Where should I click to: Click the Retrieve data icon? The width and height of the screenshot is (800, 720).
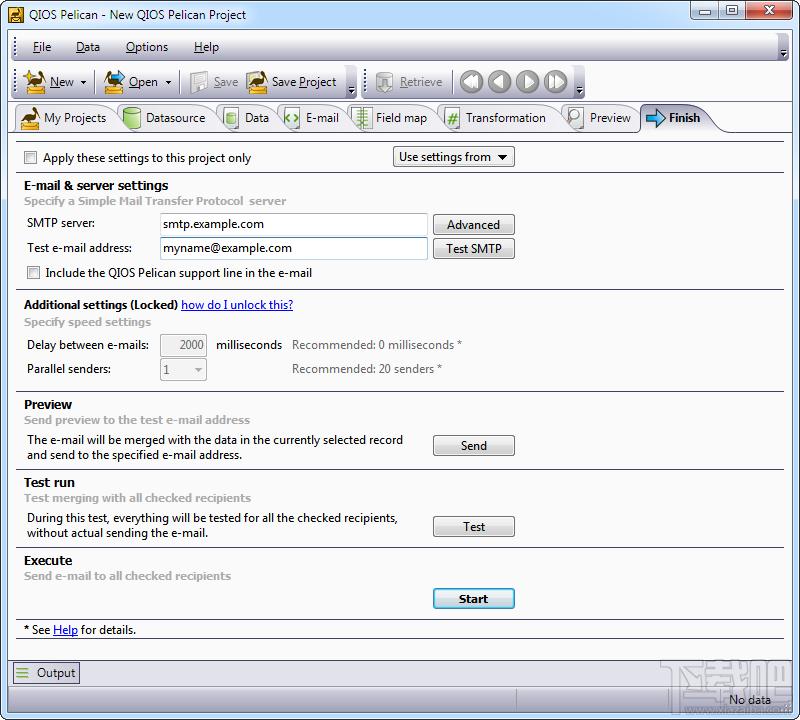[385, 82]
